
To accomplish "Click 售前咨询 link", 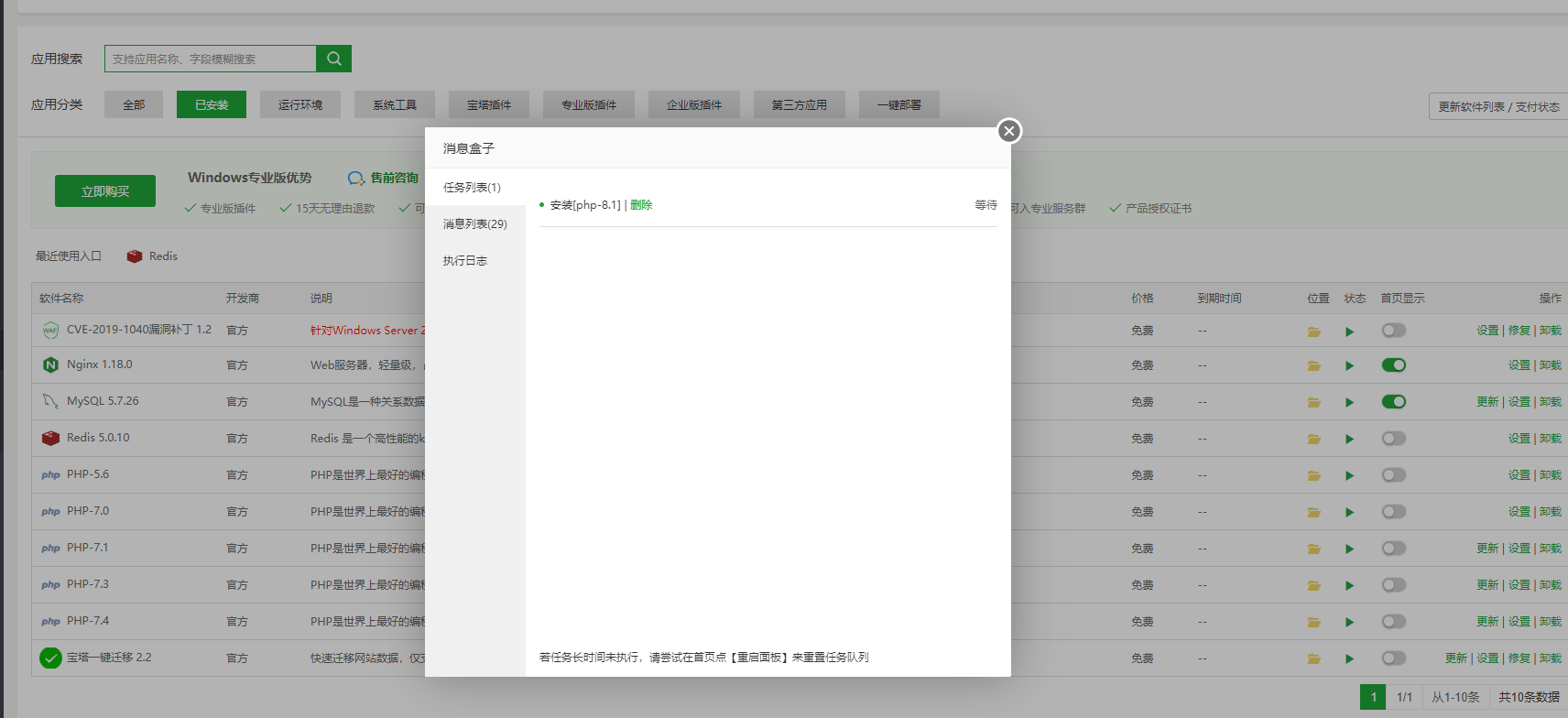I will click(x=384, y=178).
